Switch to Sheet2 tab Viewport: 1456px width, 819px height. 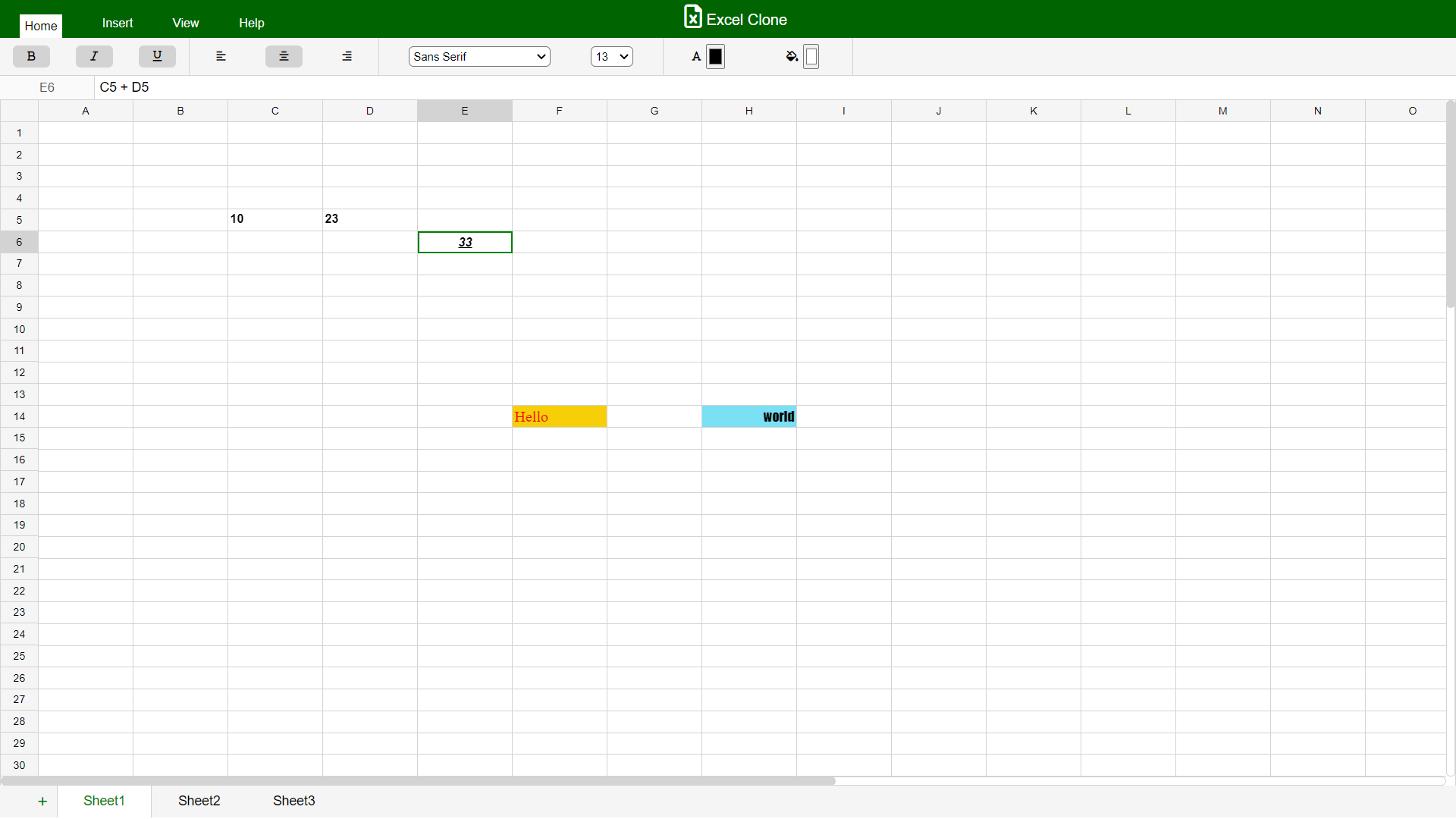199,801
